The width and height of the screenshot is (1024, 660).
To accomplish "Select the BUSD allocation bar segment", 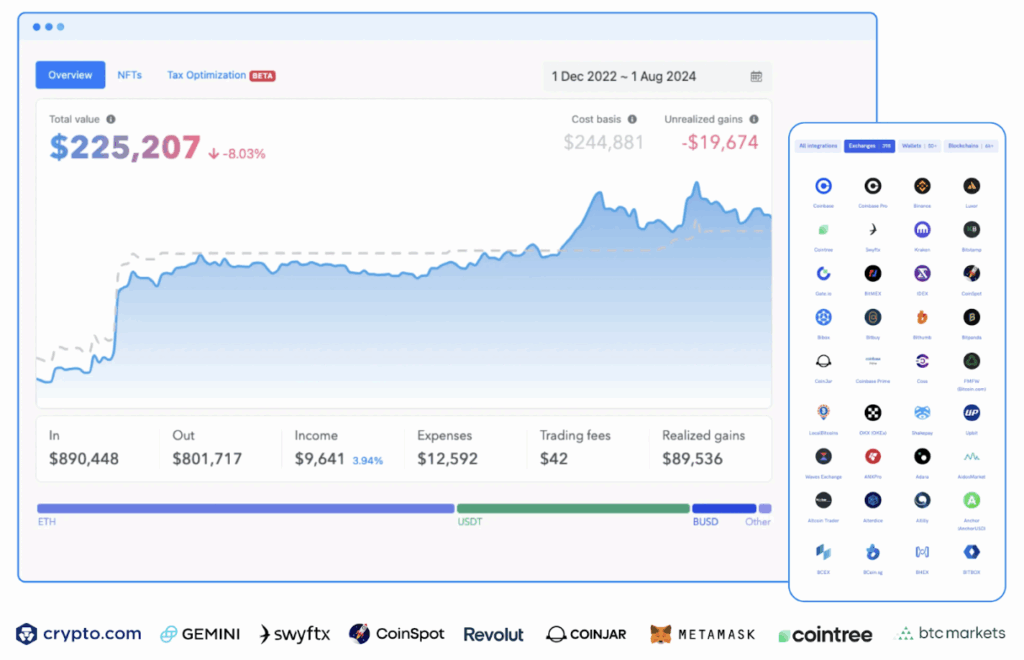I will tap(724, 508).
